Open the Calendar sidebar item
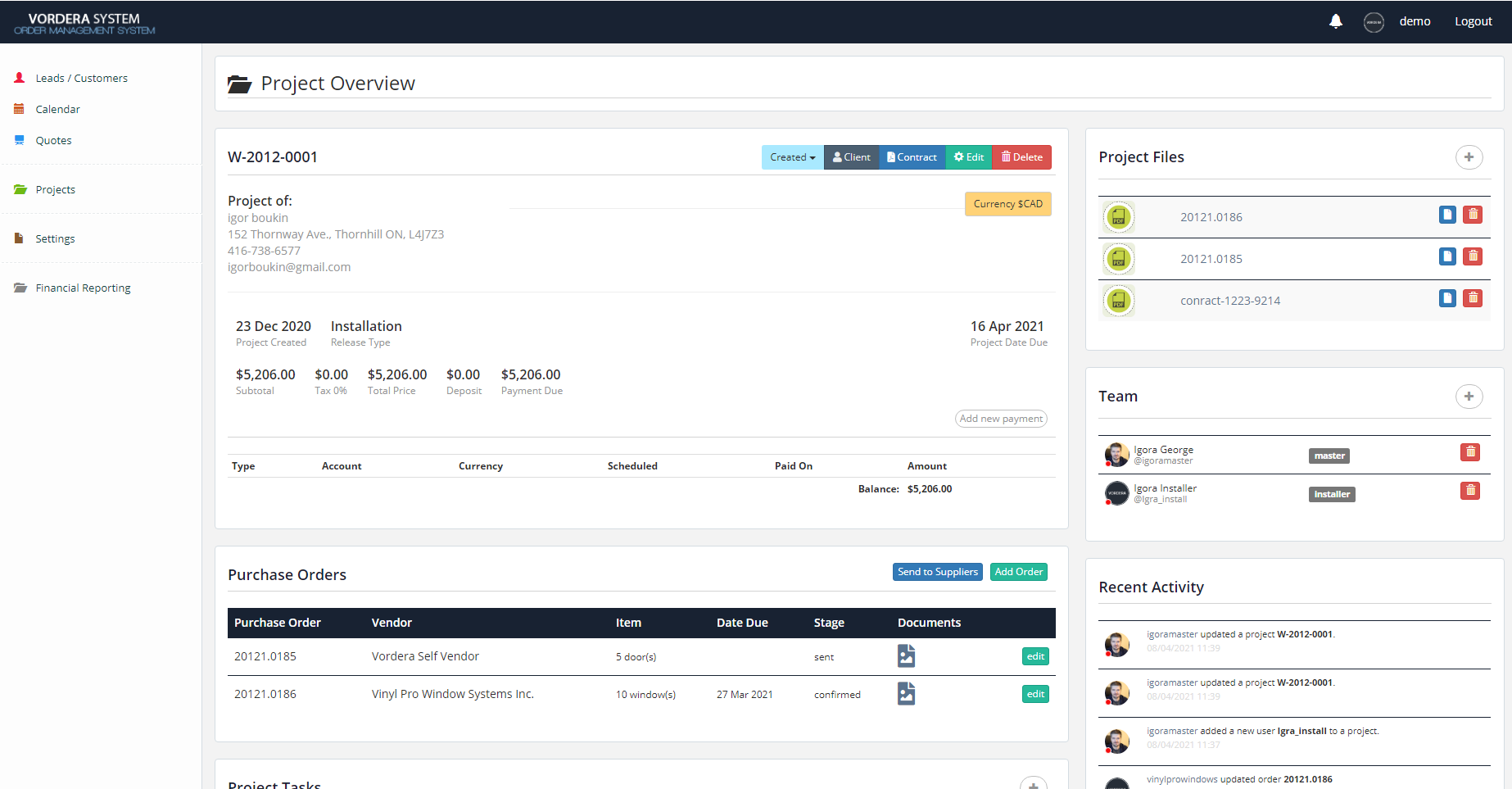The image size is (1512, 789). [x=57, y=110]
